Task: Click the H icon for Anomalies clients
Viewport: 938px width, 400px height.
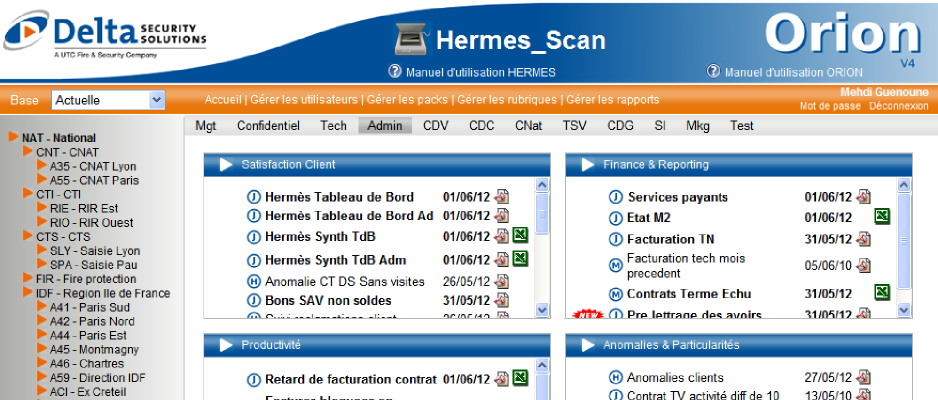Action: (616, 378)
